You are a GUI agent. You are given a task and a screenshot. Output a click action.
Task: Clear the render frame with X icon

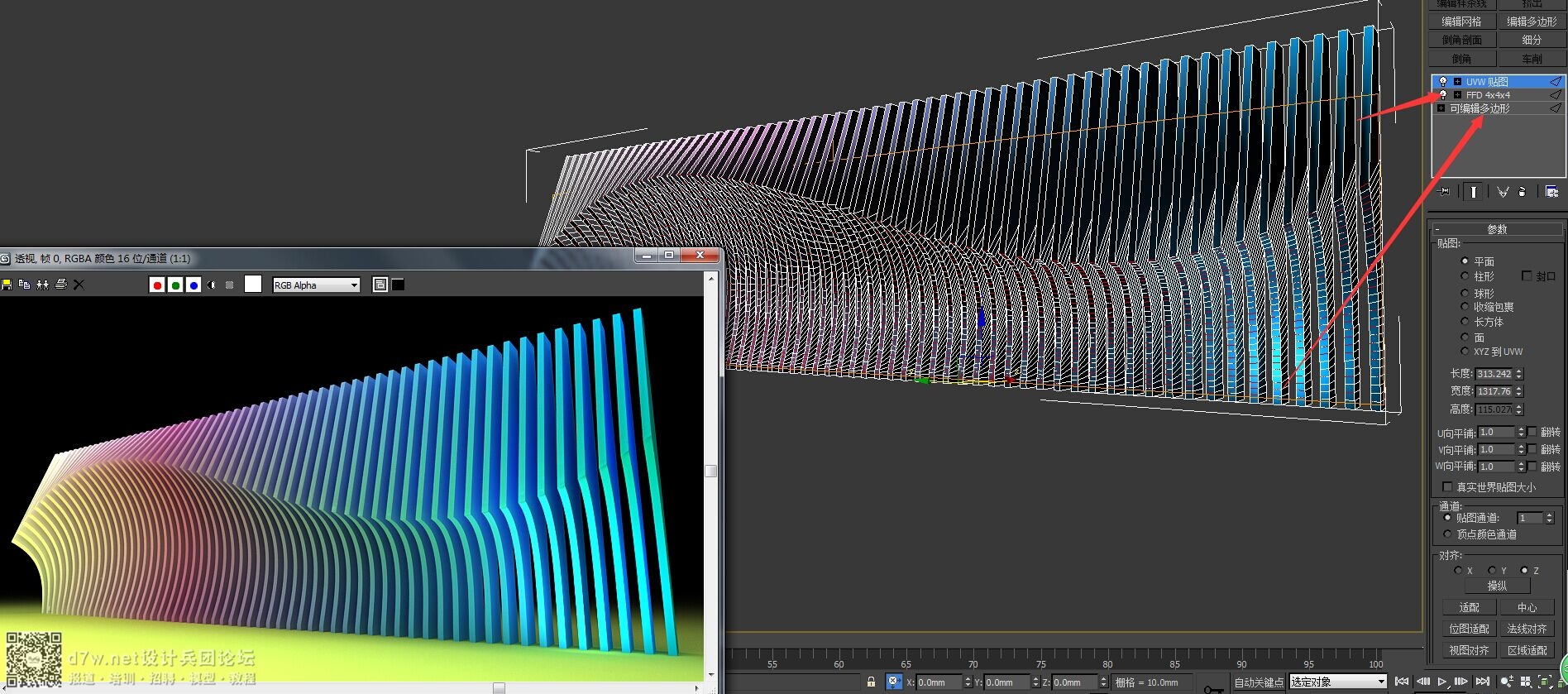(x=79, y=285)
